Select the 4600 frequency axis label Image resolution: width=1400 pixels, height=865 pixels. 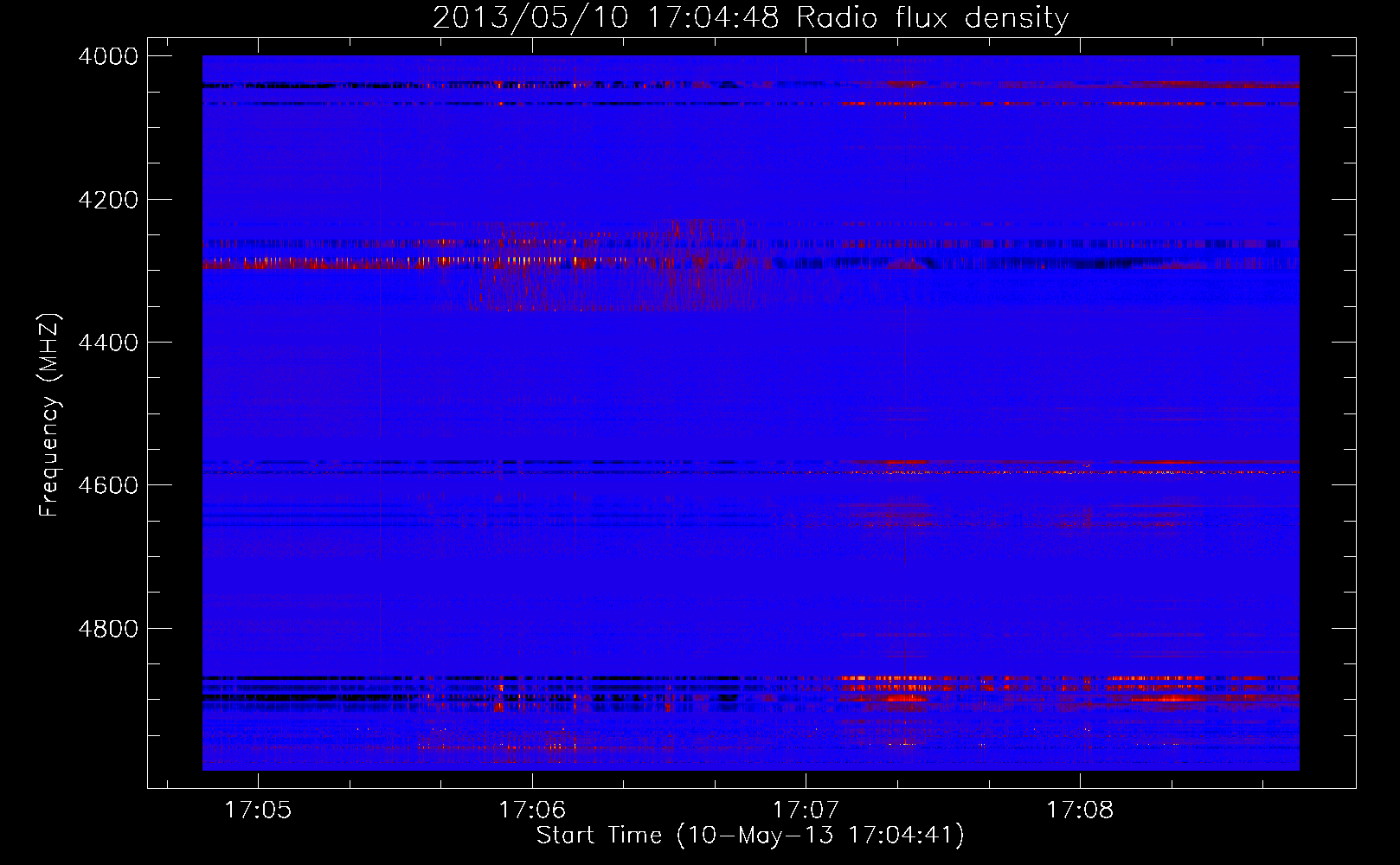pyautogui.click(x=108, y=485)
